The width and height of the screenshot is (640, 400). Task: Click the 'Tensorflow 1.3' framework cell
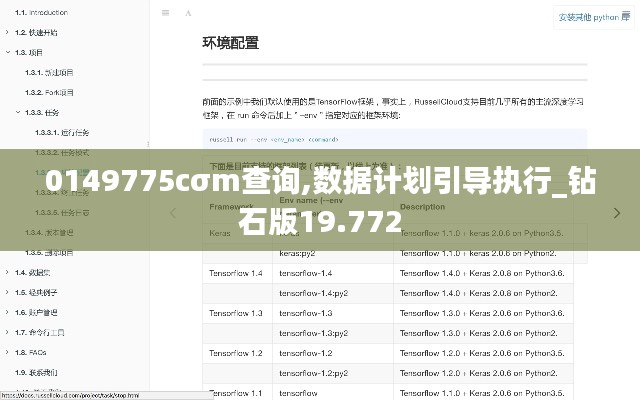(238, 313)
